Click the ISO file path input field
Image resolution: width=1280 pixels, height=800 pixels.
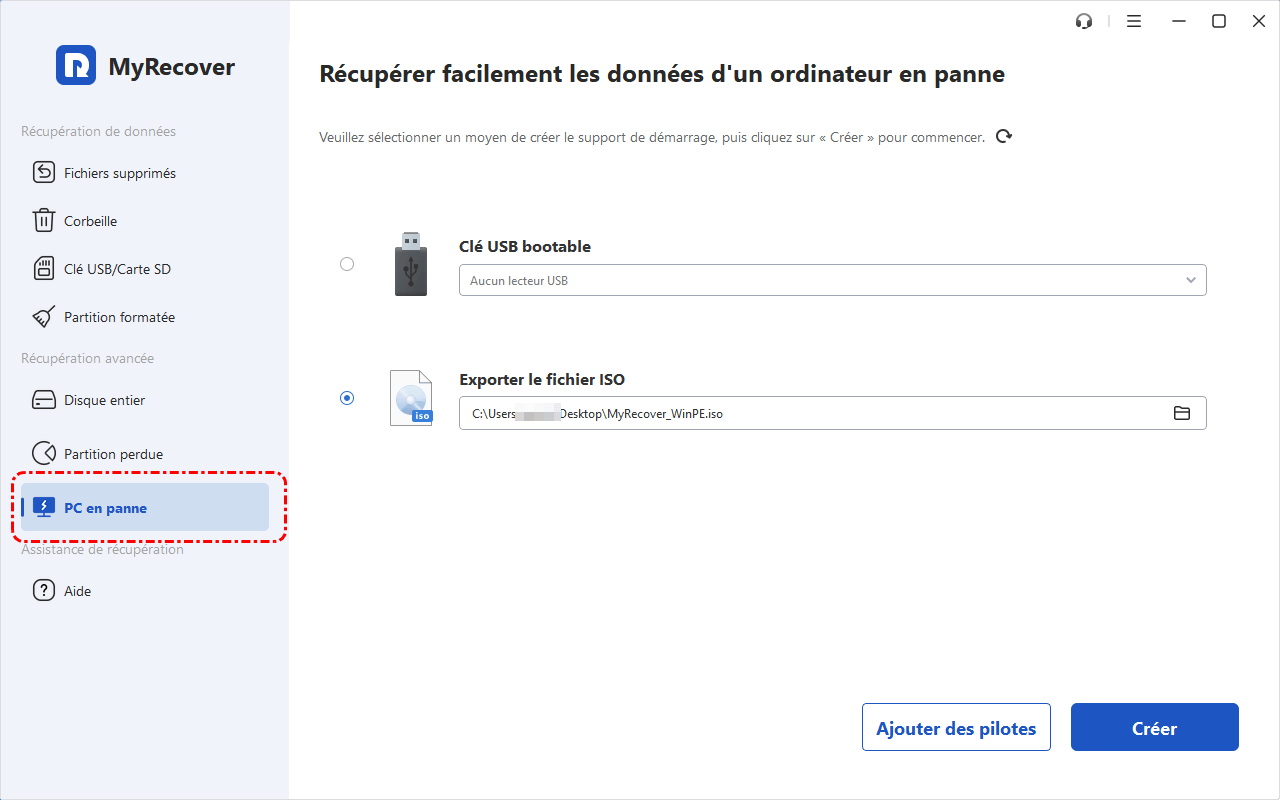[810, 413]
